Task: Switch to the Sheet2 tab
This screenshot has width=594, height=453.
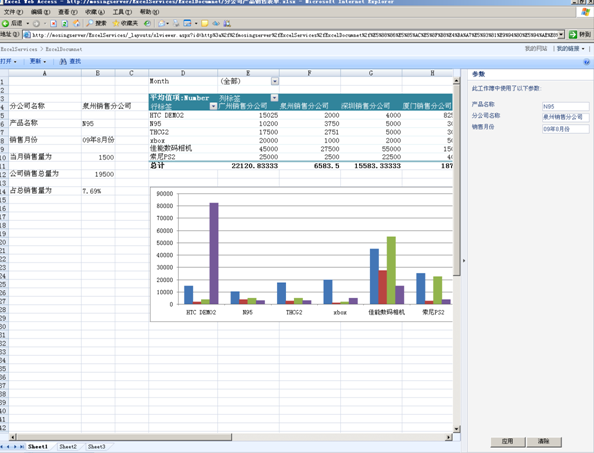Action: pyautogui.click(x=68, y=447)
